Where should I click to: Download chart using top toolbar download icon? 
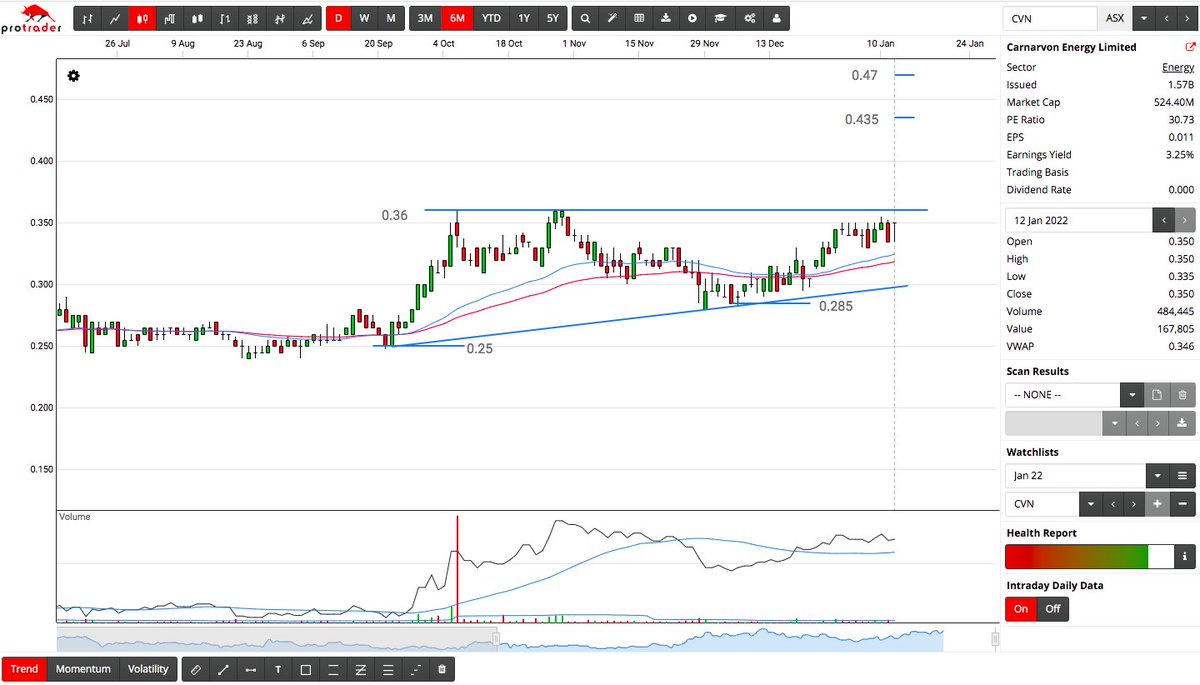coord(666,18)
